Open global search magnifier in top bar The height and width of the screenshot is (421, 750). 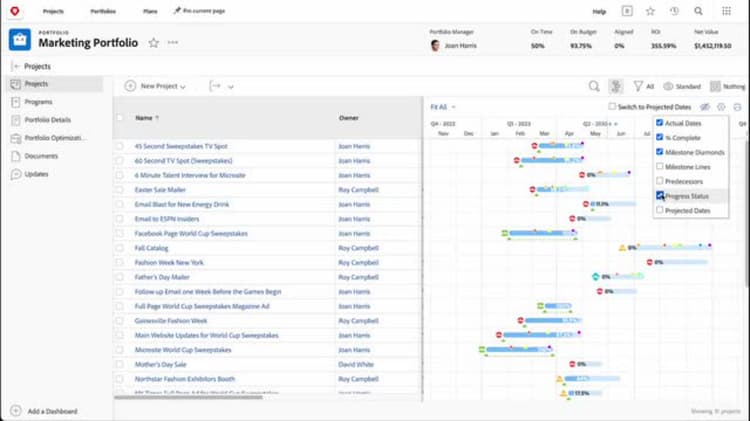pyautogui.click(x=698, y=11)
